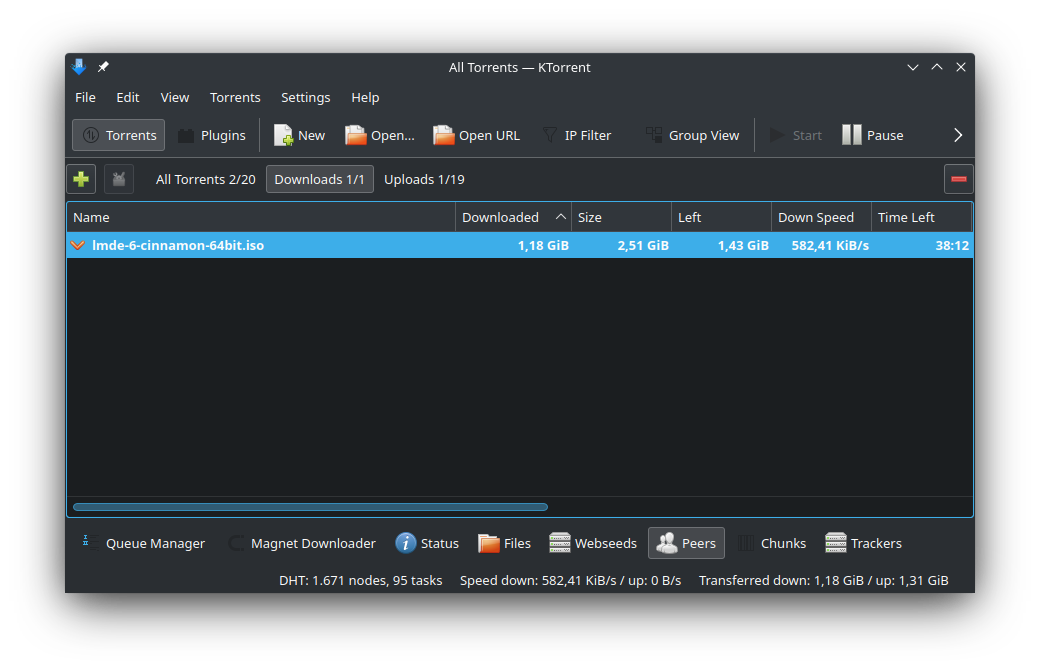
Task: Open the Plugins section
Action: coord(212,135)
